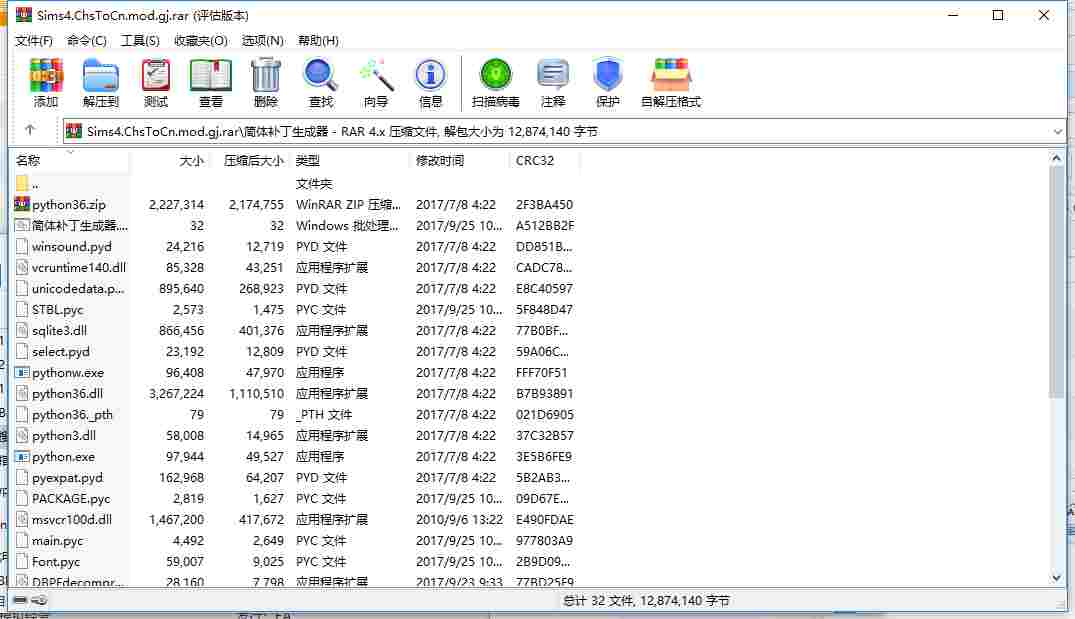The height and width of the screenshot is (619, 1075).
Task: Click the 扫描病毒 (Virus scan) icon
Action: (496, 82)
